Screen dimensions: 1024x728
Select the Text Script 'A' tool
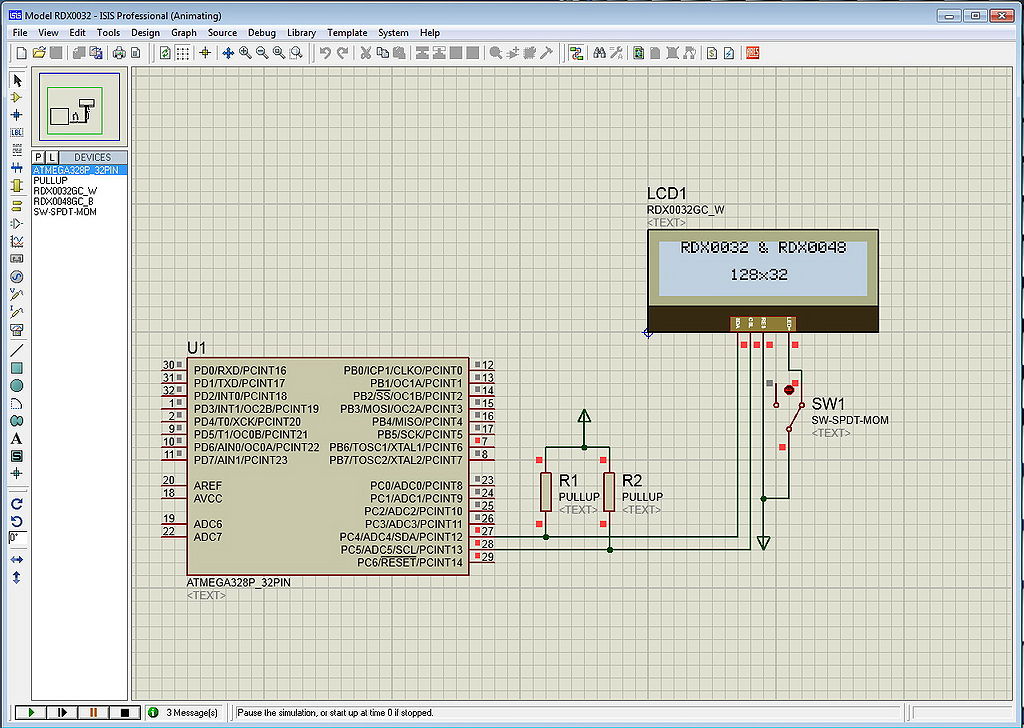point(17,439)
